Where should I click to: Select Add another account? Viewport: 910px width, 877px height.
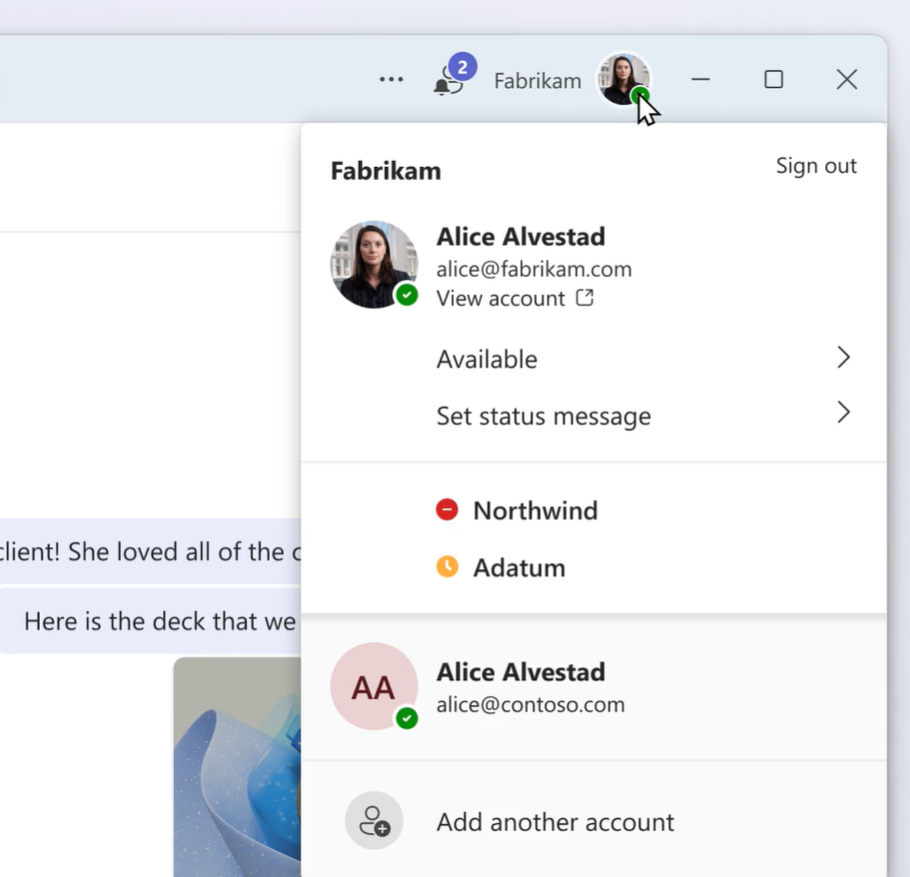tap(555, 822)
